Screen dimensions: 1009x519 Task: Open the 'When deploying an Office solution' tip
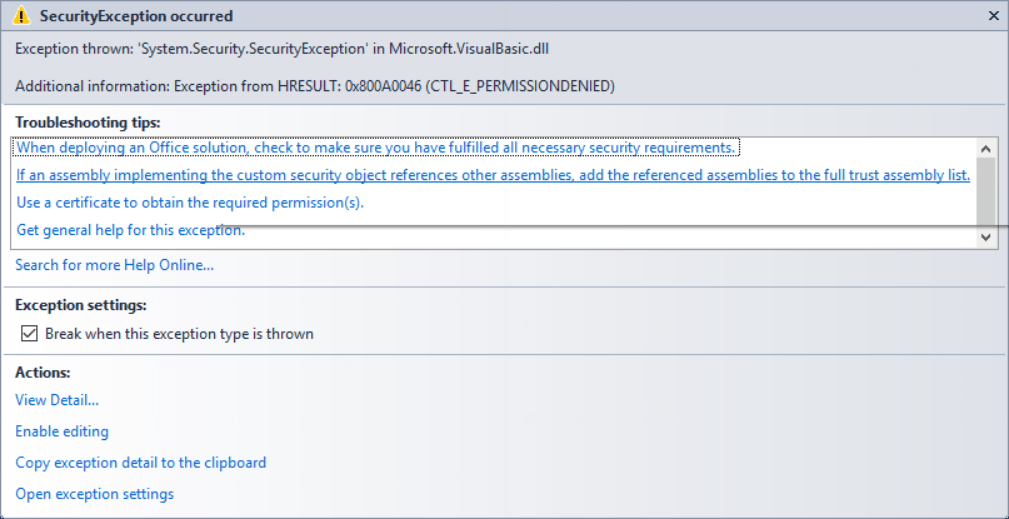[x=376, y=148]
